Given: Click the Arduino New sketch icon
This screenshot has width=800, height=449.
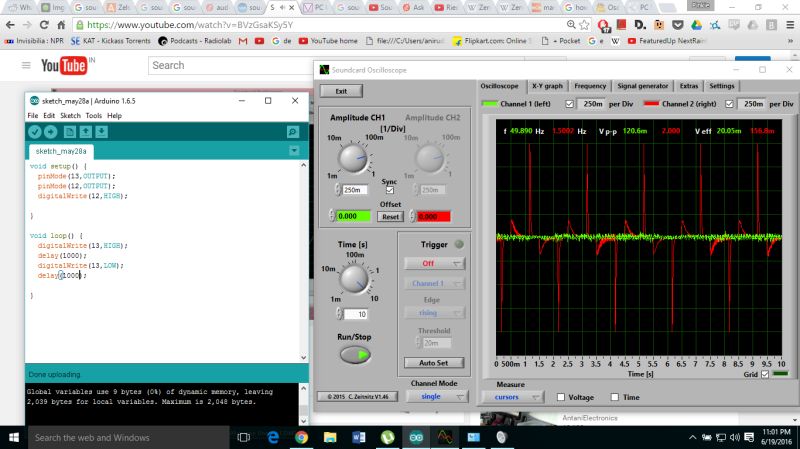Looking at the screenshot, I should coord(69,132).
